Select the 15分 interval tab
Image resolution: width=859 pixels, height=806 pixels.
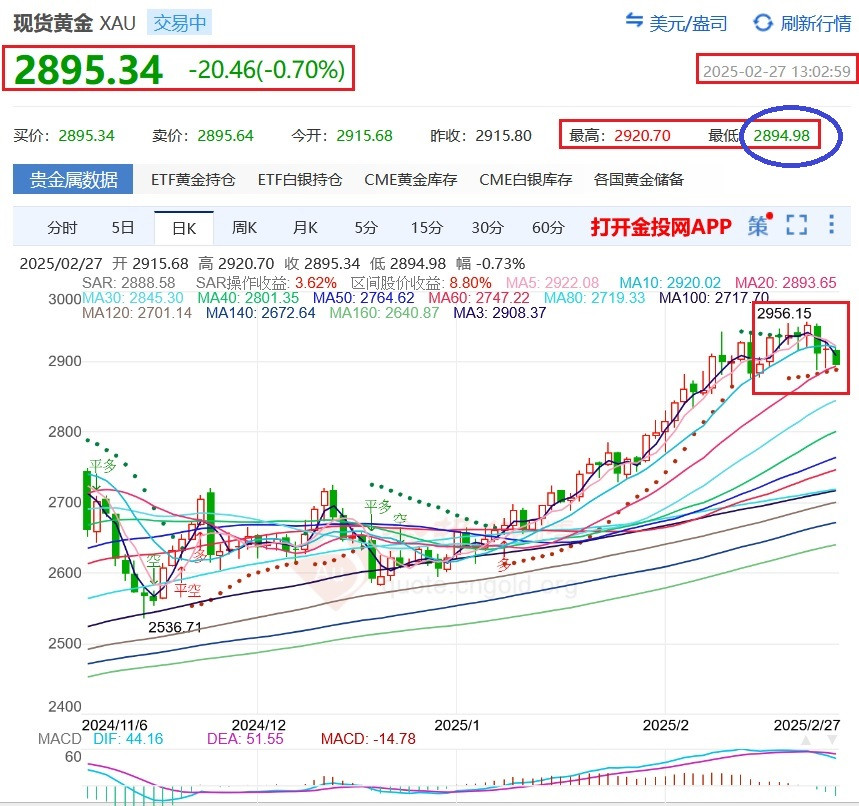click(427, 228)
